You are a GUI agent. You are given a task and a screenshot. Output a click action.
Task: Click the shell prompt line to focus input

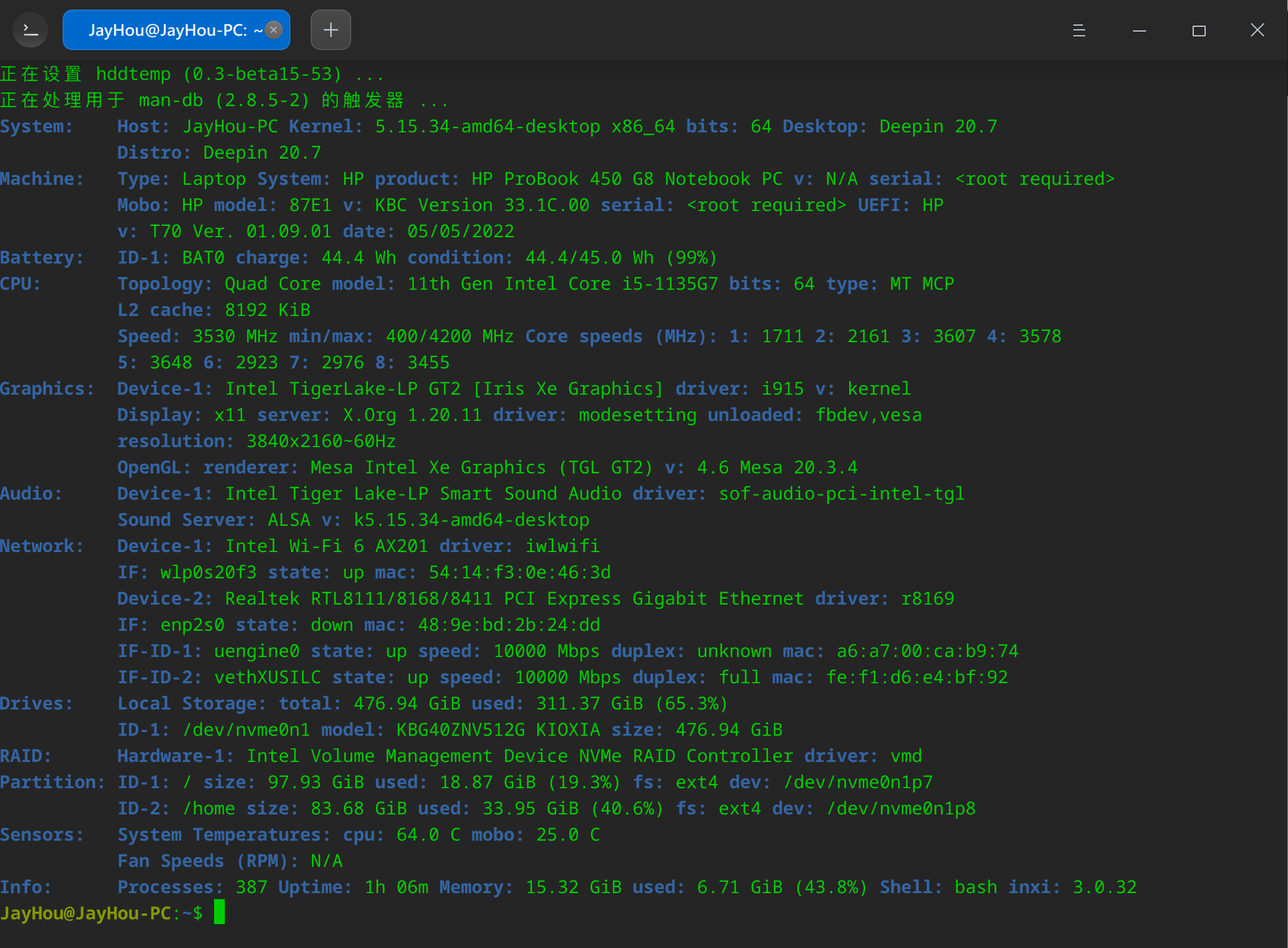pos(101,913)
